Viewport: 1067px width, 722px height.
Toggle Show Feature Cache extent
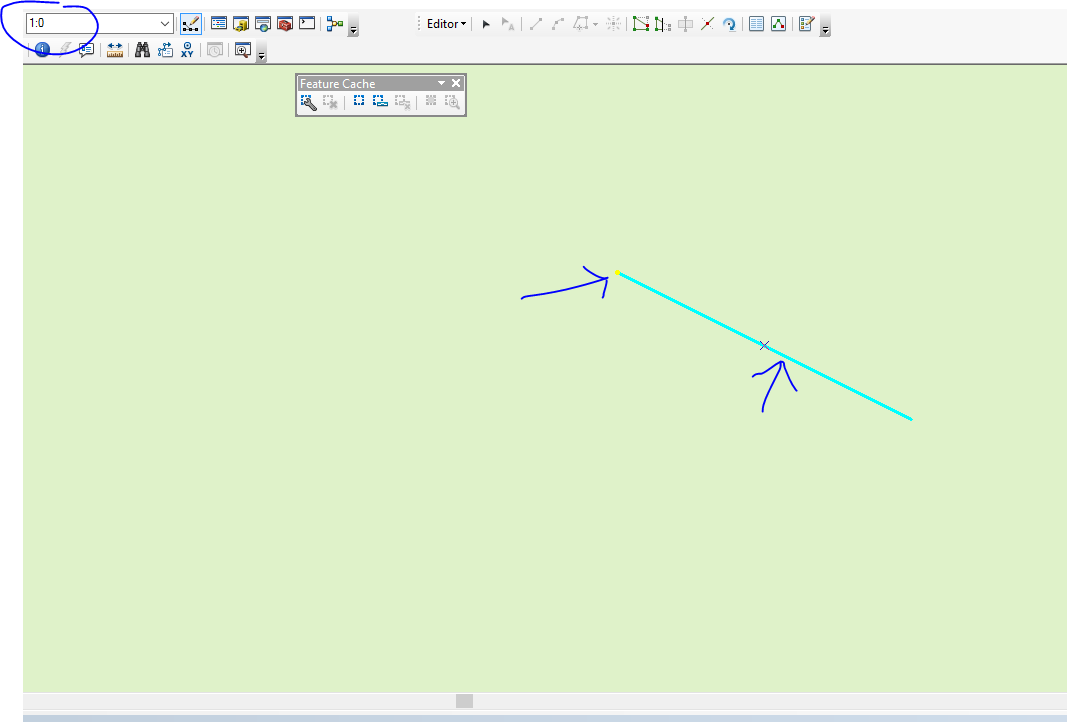click(431, 102)
